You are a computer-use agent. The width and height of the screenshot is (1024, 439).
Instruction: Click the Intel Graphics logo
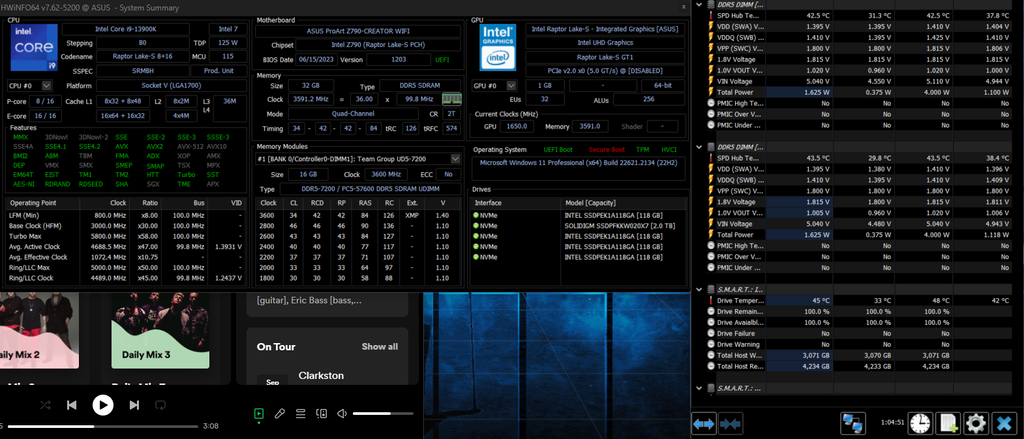[x=498, y=47]
